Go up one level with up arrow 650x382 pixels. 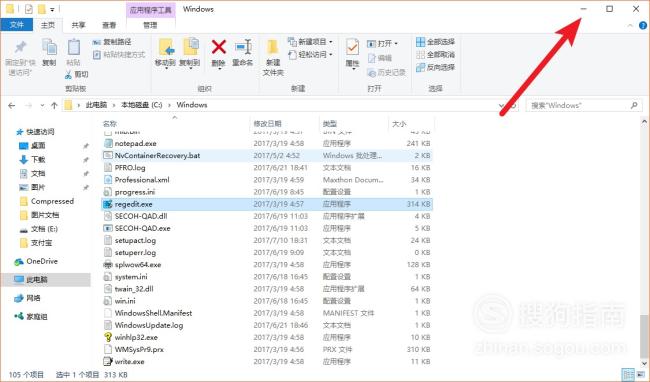click(x=54, y=106)
